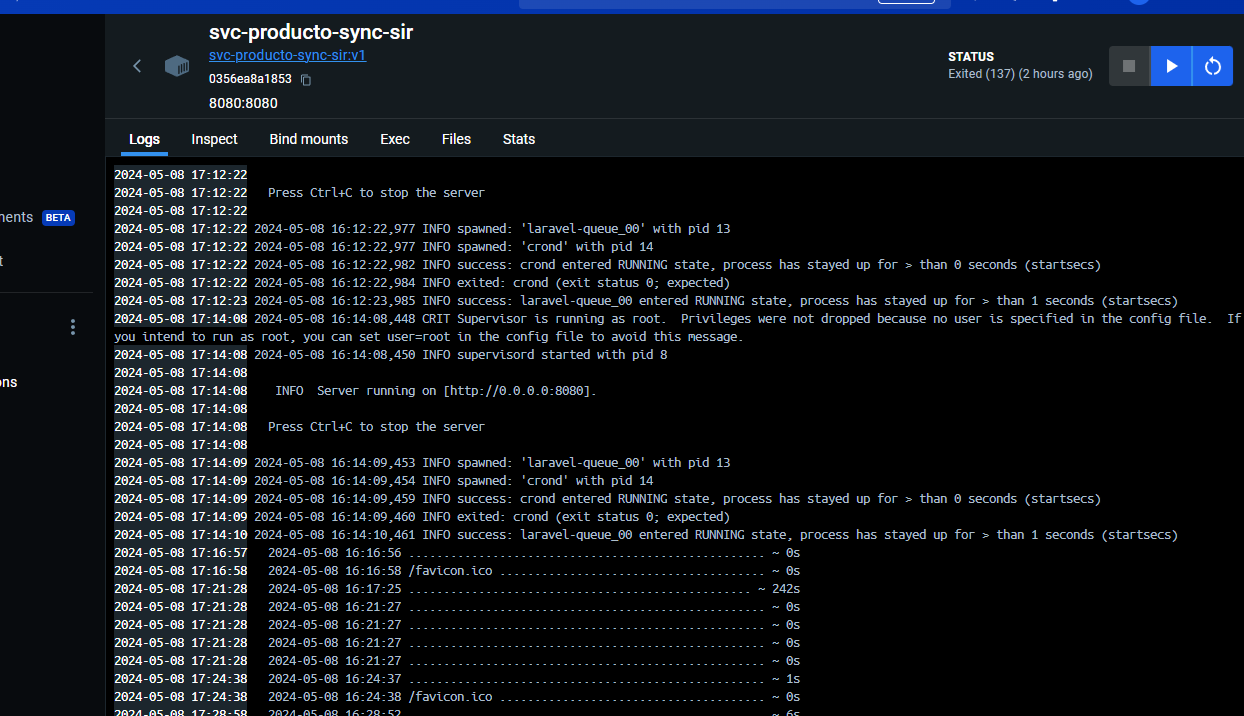Open the sidebar three-dot menu
The image size is (1244, 716).
pyautogui.click(x=72, y=327)
